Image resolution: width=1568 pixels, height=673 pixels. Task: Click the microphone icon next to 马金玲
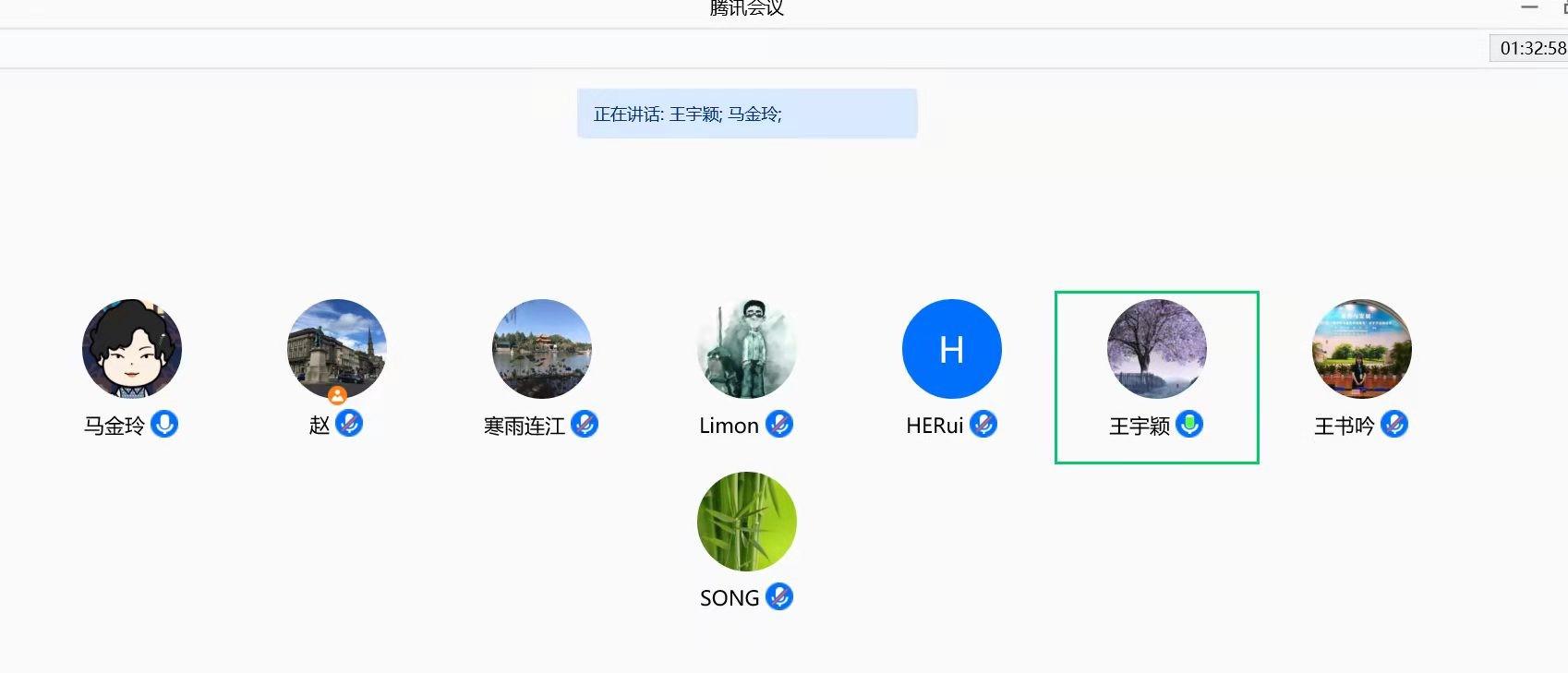(x=164, y=424)
